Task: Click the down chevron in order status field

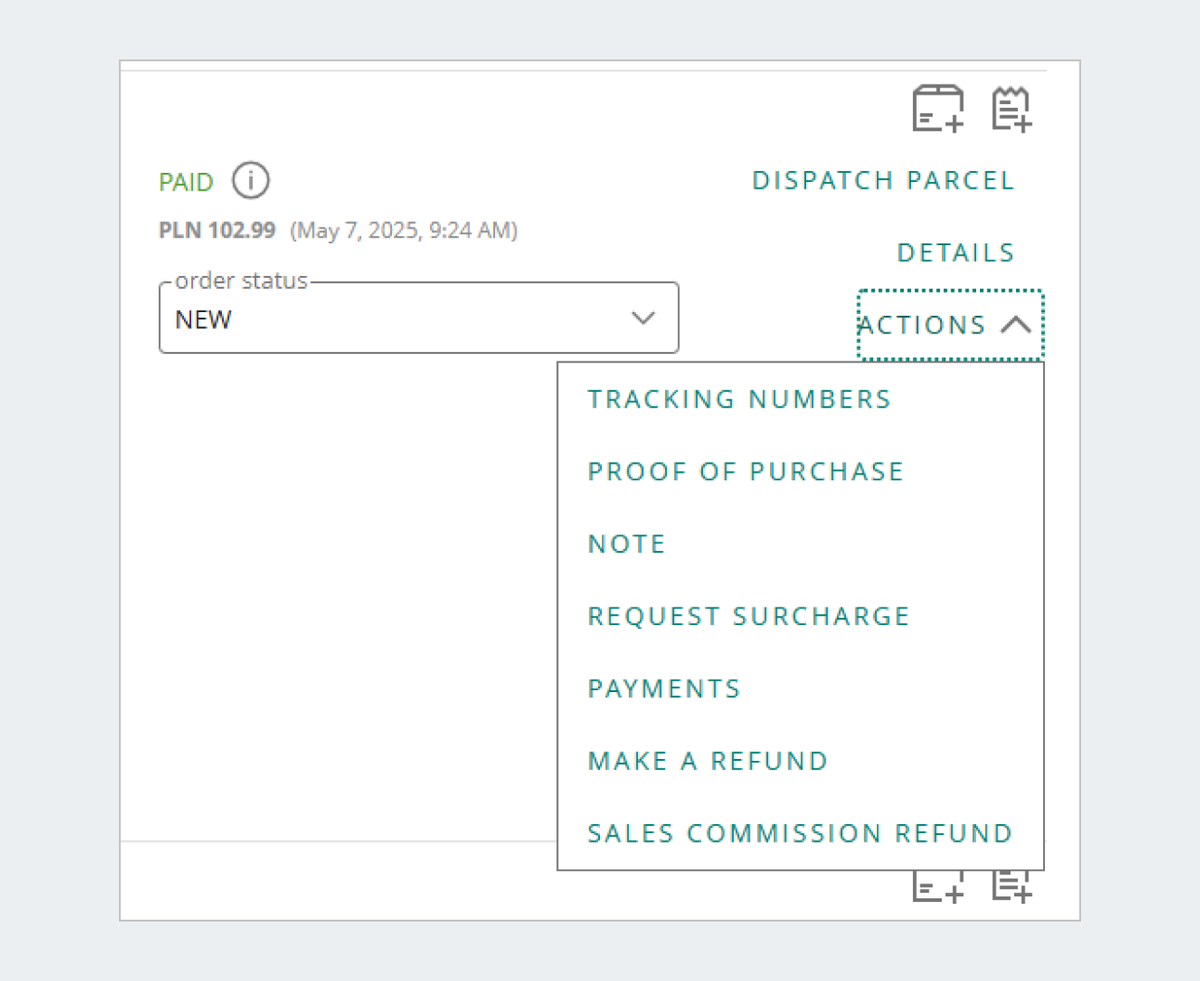Action: (x=643, y=318)
